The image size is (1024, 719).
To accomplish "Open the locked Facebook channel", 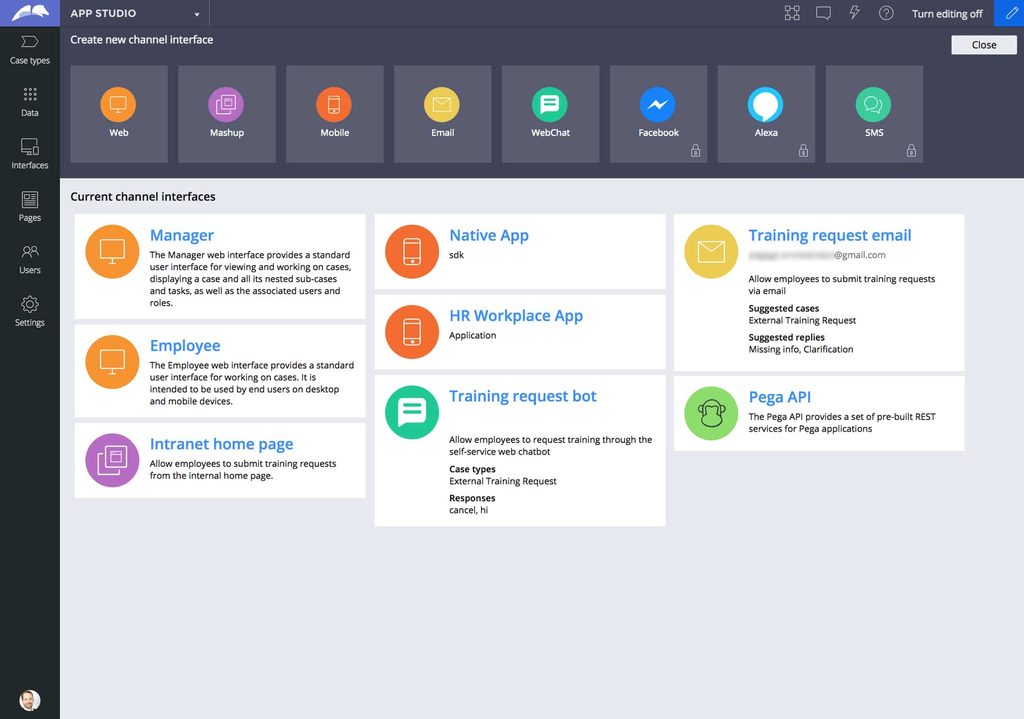I will [658, 105].
